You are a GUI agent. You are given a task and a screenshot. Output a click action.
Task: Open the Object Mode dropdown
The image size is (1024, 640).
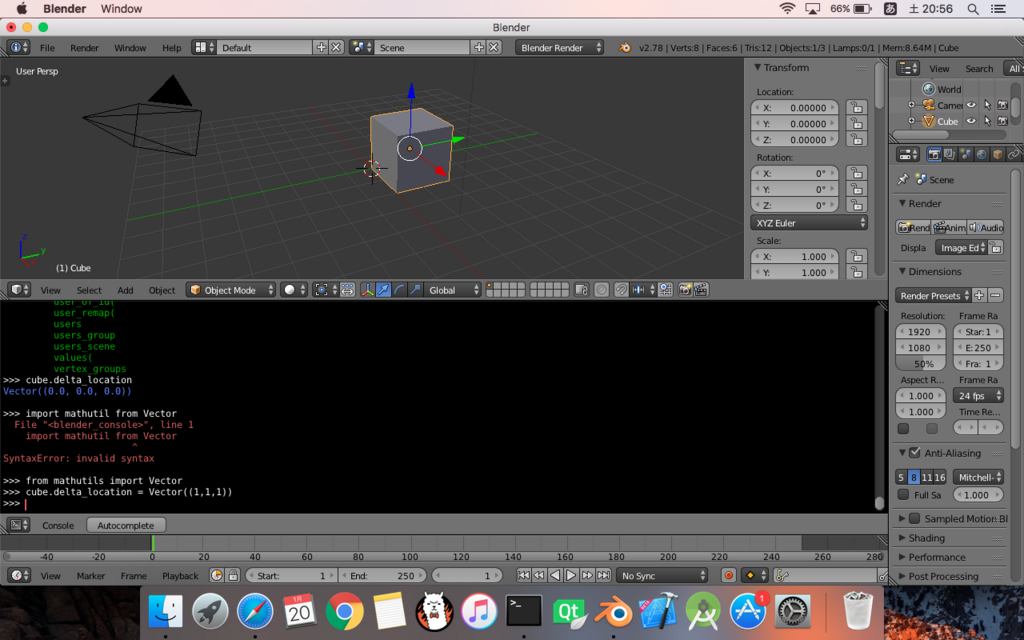click(231, 290)
